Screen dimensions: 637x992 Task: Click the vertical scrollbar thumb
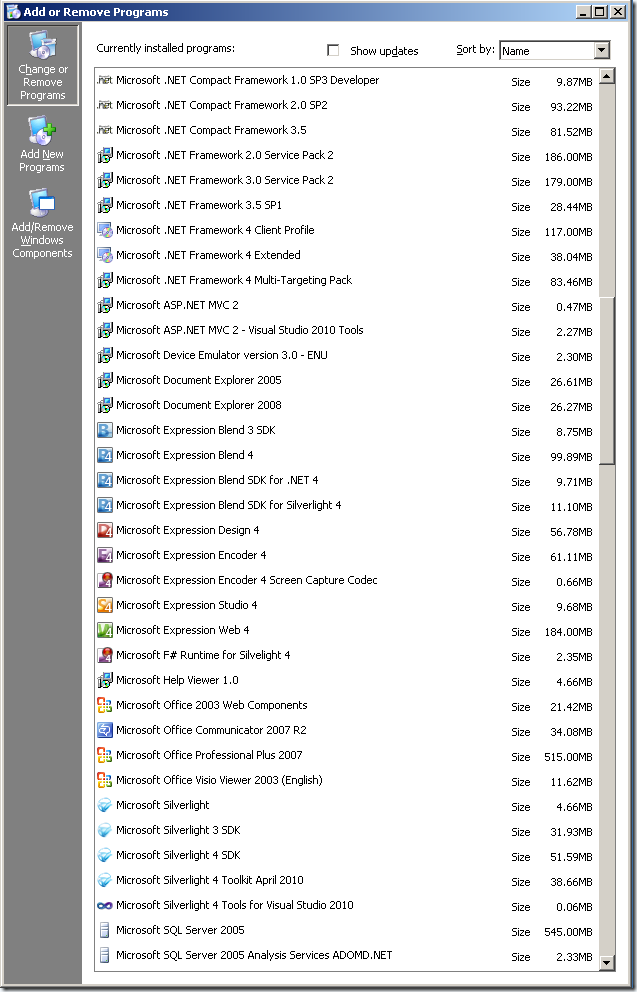click(x=607, y=380)
